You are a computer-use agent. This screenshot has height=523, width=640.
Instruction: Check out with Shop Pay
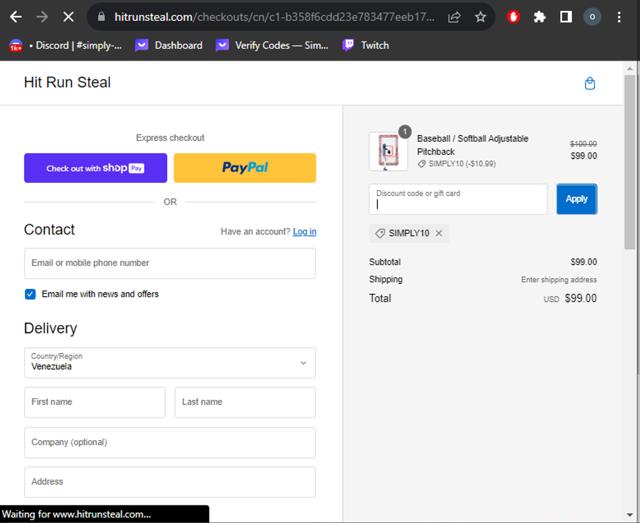pos(96,168)
